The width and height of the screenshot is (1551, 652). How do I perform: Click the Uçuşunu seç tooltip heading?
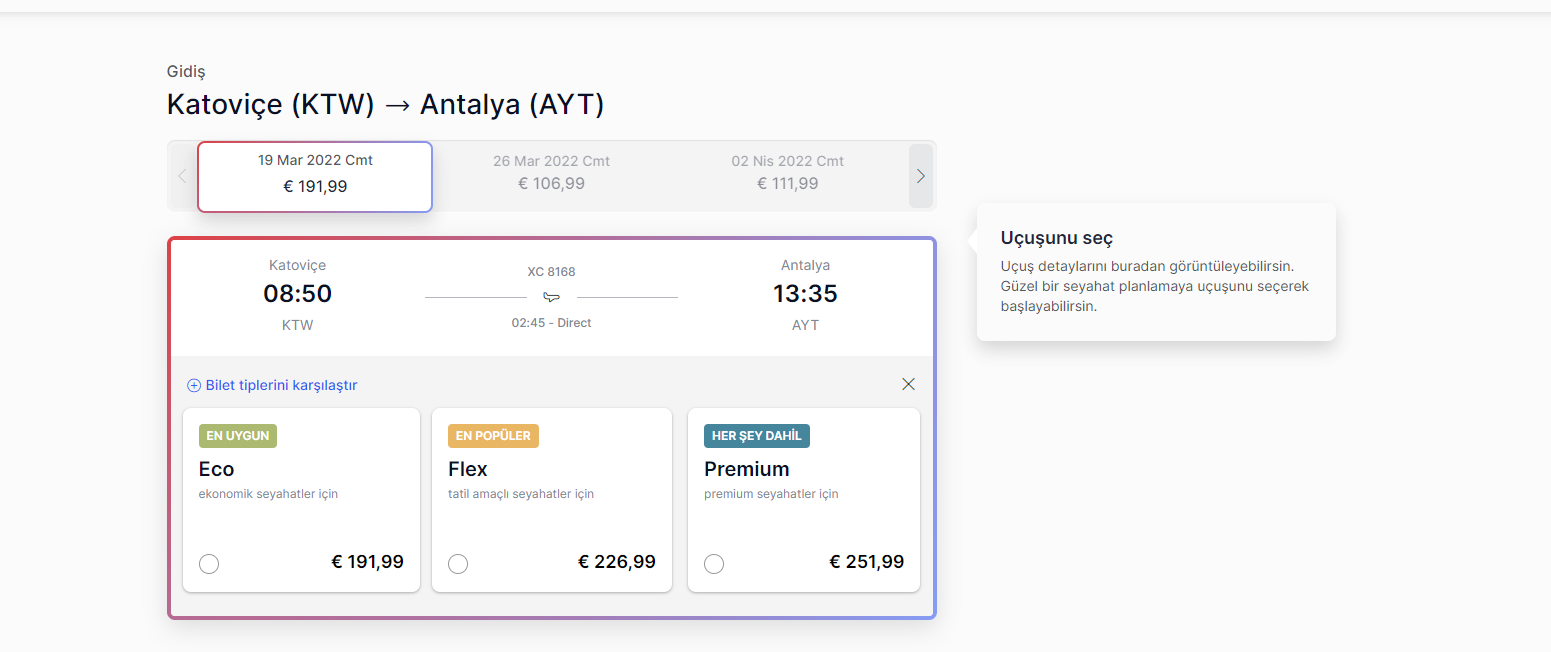tap(1057, 238)
